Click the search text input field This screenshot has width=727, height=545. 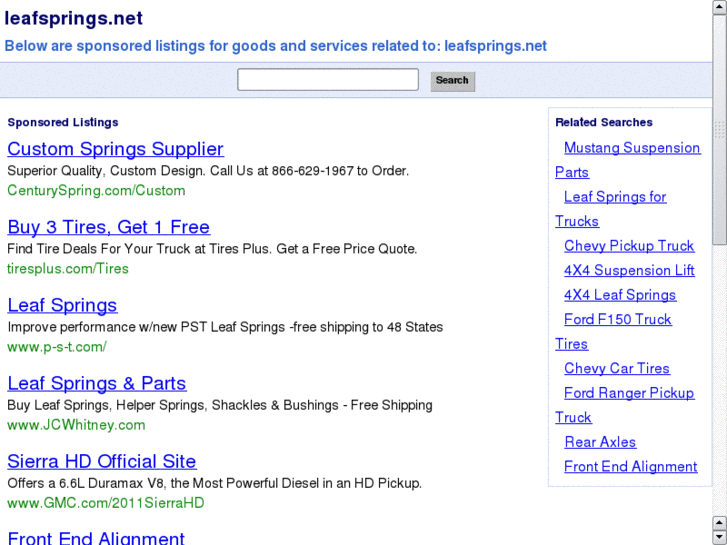[x=327, y=80]
